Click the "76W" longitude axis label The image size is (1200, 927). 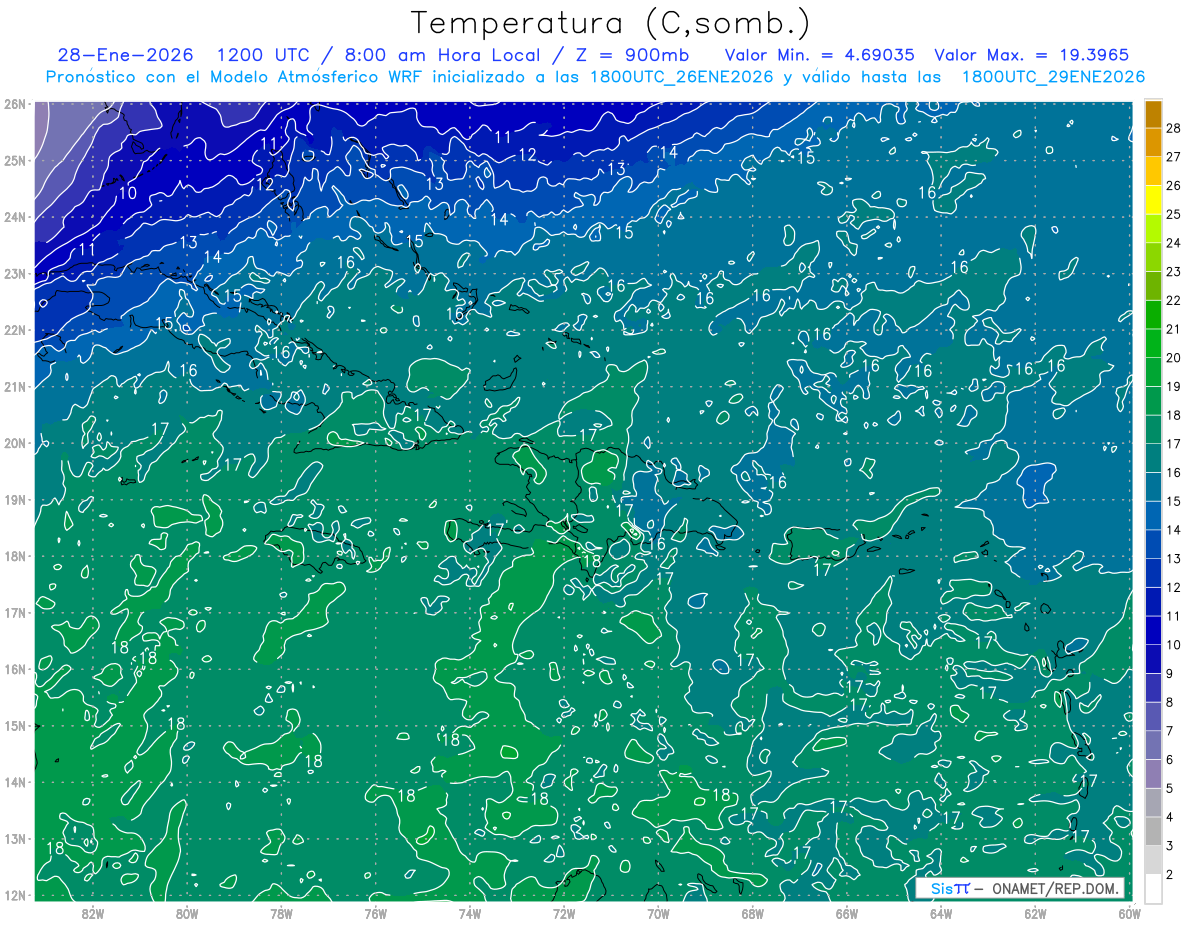coord(376,913)
